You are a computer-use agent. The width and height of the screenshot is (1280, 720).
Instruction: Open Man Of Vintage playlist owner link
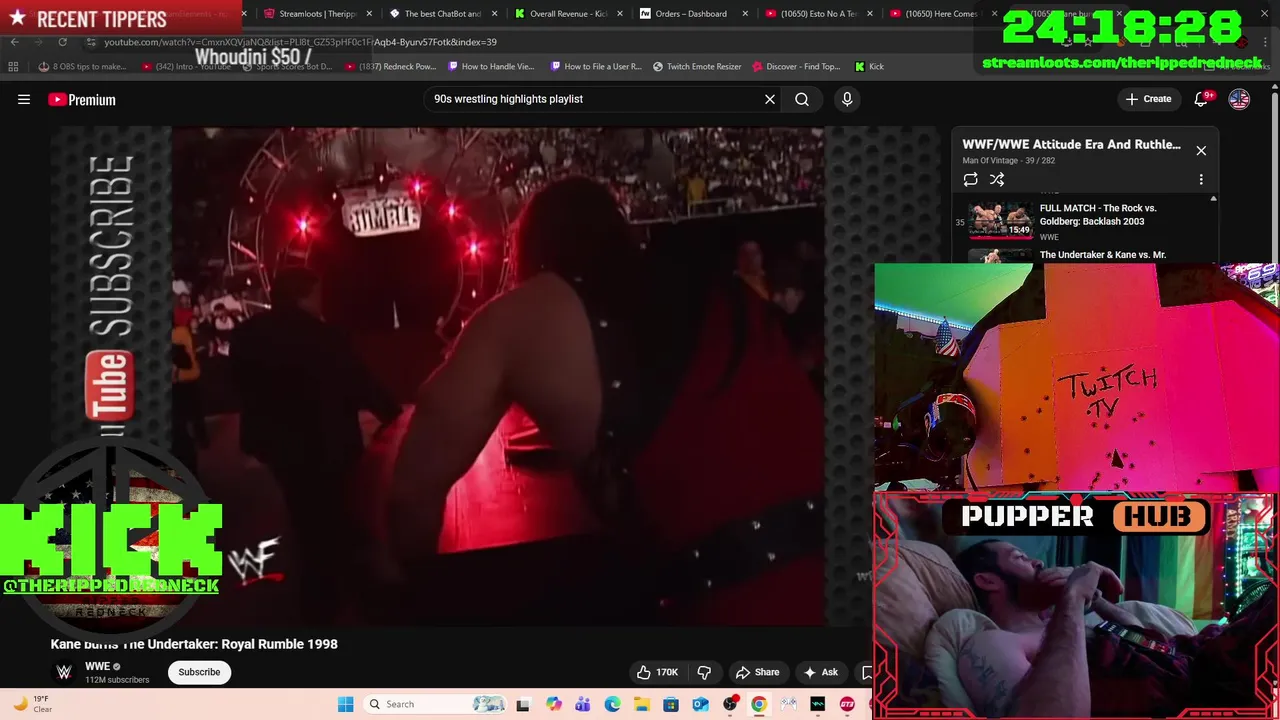990,160
